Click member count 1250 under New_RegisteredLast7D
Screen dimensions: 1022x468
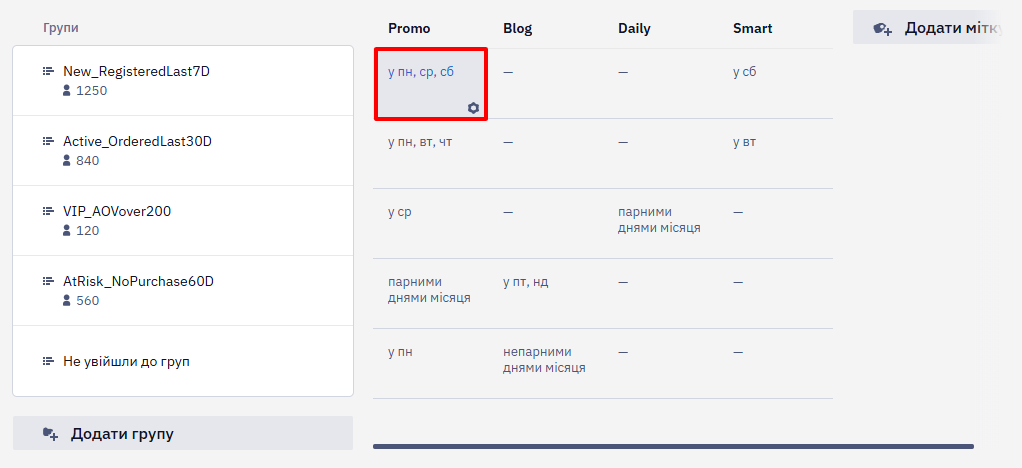[91, 91]
